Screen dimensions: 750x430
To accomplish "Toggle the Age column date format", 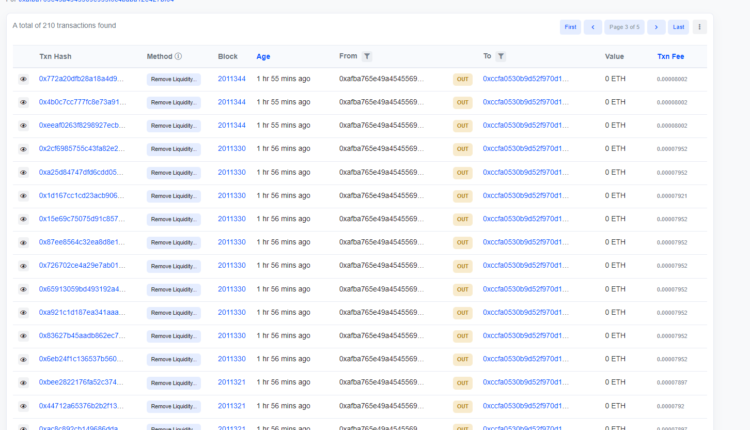I will 263,57.
